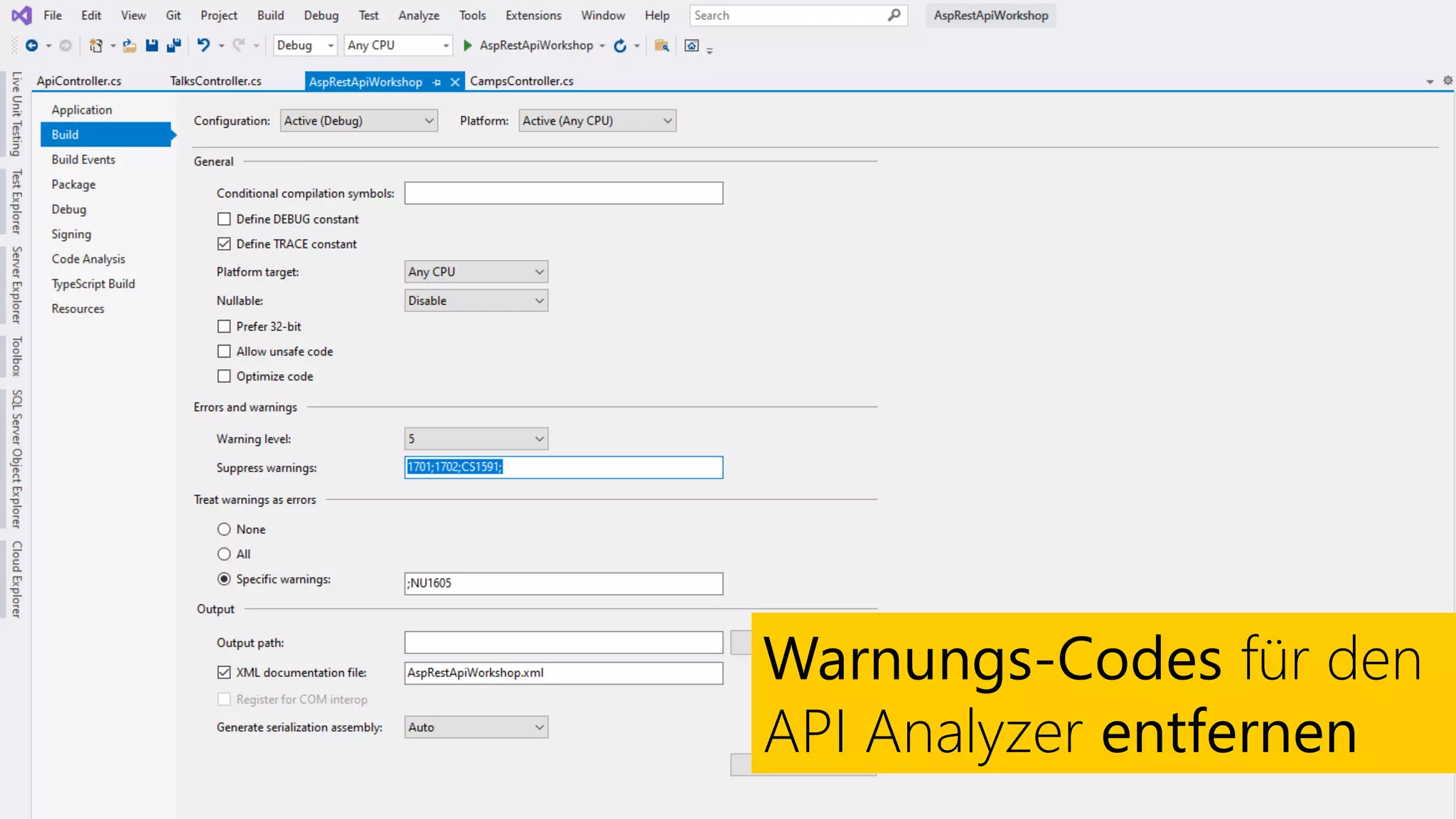The width and height of the screenshot is (1456, 819).
Task: Expand the Platform target dropdown
Action: pos(476,272)
